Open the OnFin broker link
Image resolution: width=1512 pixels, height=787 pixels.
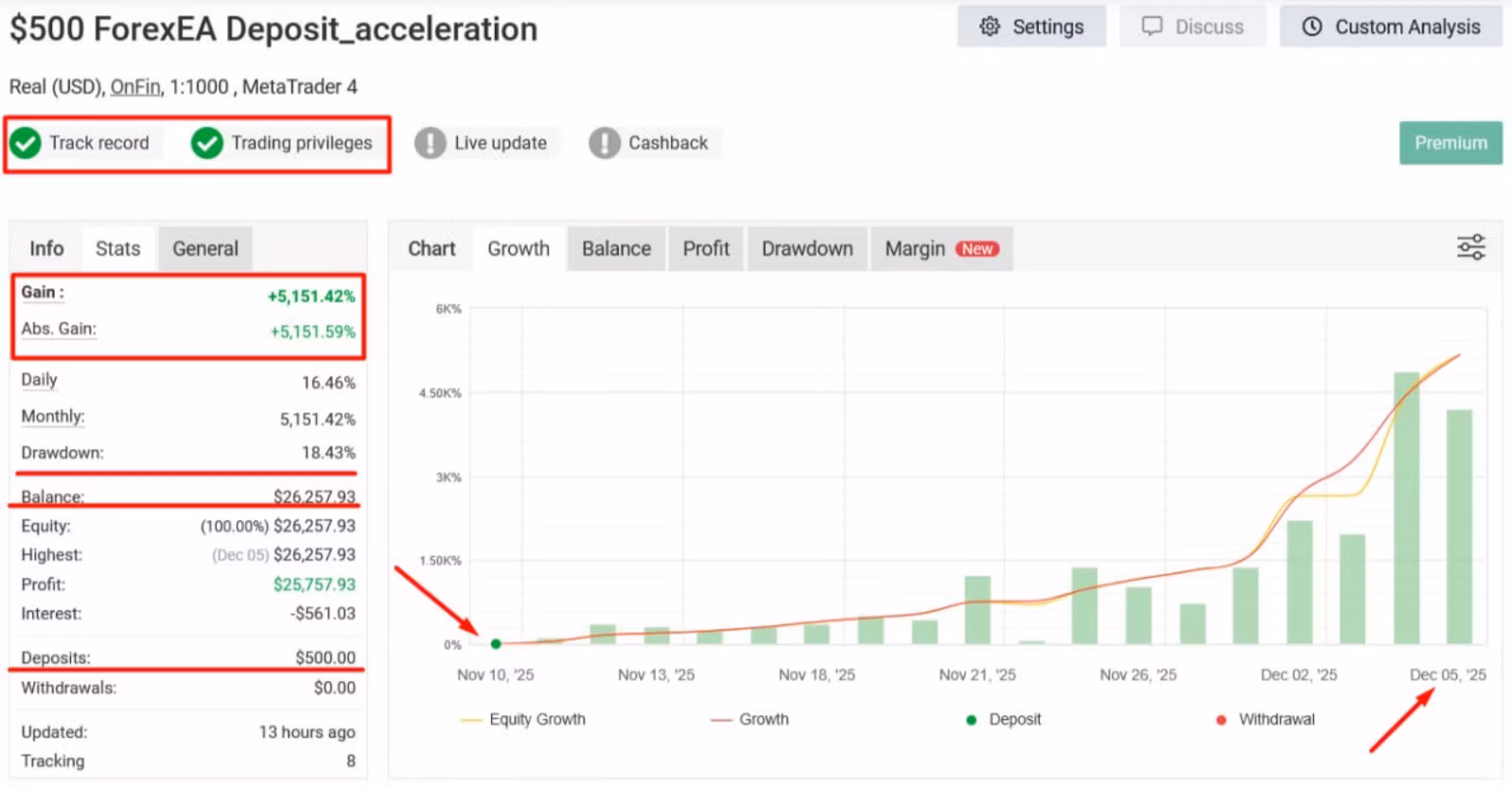(x=135, y=87)
